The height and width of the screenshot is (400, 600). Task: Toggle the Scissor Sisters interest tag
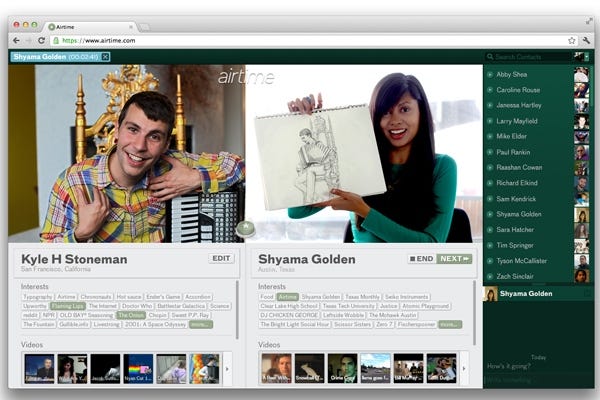[x=352, y=324]
